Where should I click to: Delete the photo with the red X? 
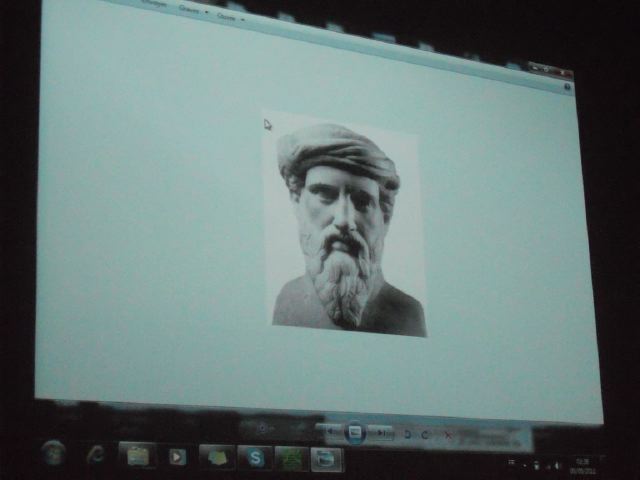448,436
